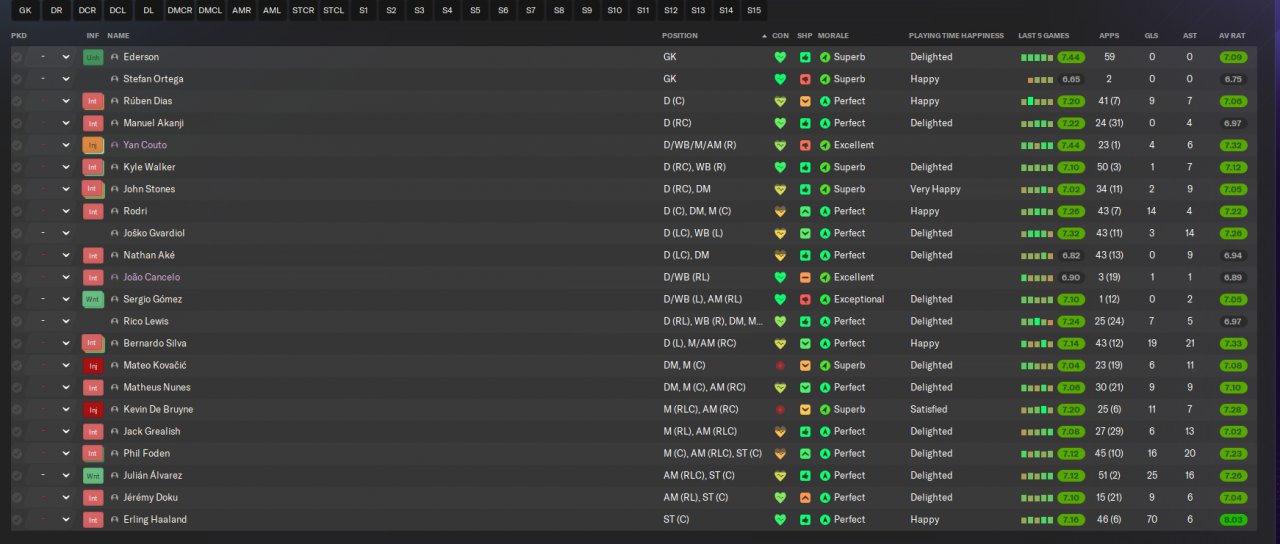Click Ederson's last 5 games form bars
The height and width of the screenshot is (544, 1280).
(1037, 57)
